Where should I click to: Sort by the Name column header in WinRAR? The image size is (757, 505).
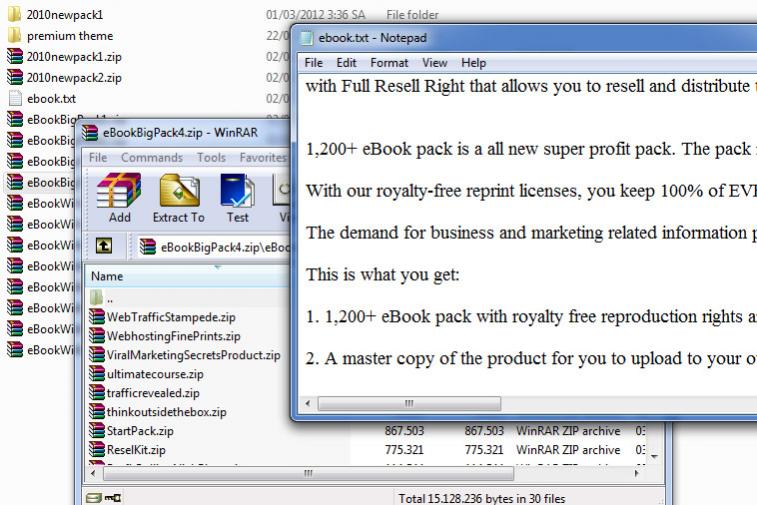pos(188,276)
